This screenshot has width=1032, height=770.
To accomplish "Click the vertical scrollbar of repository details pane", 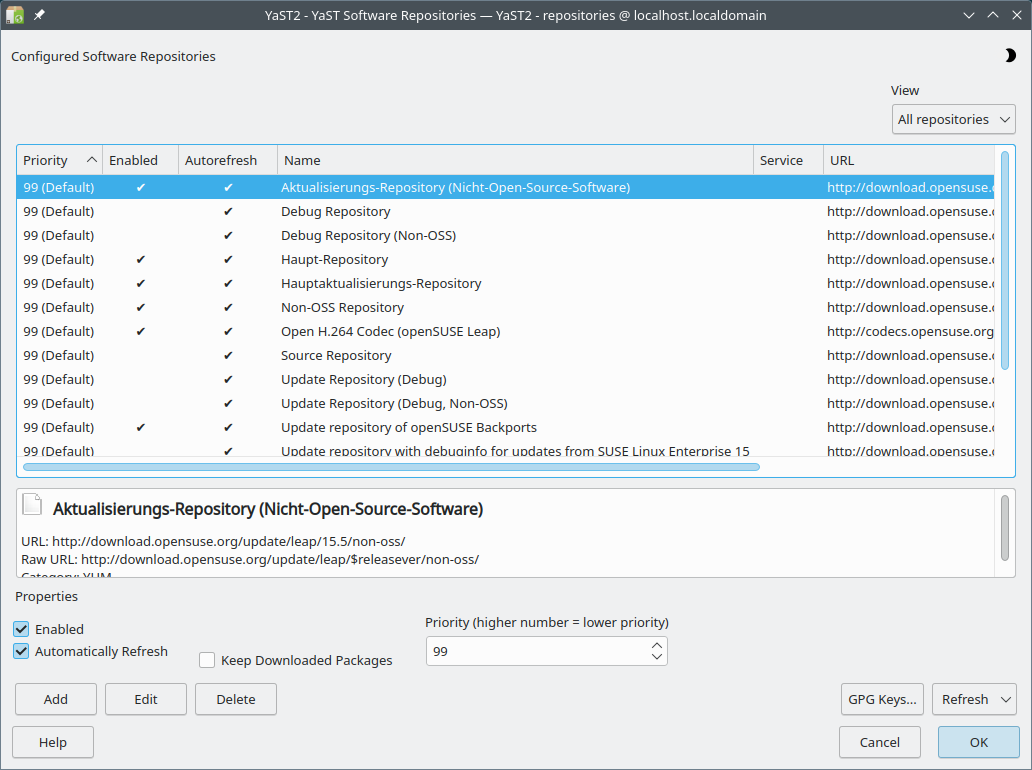I will [1005, 528].
